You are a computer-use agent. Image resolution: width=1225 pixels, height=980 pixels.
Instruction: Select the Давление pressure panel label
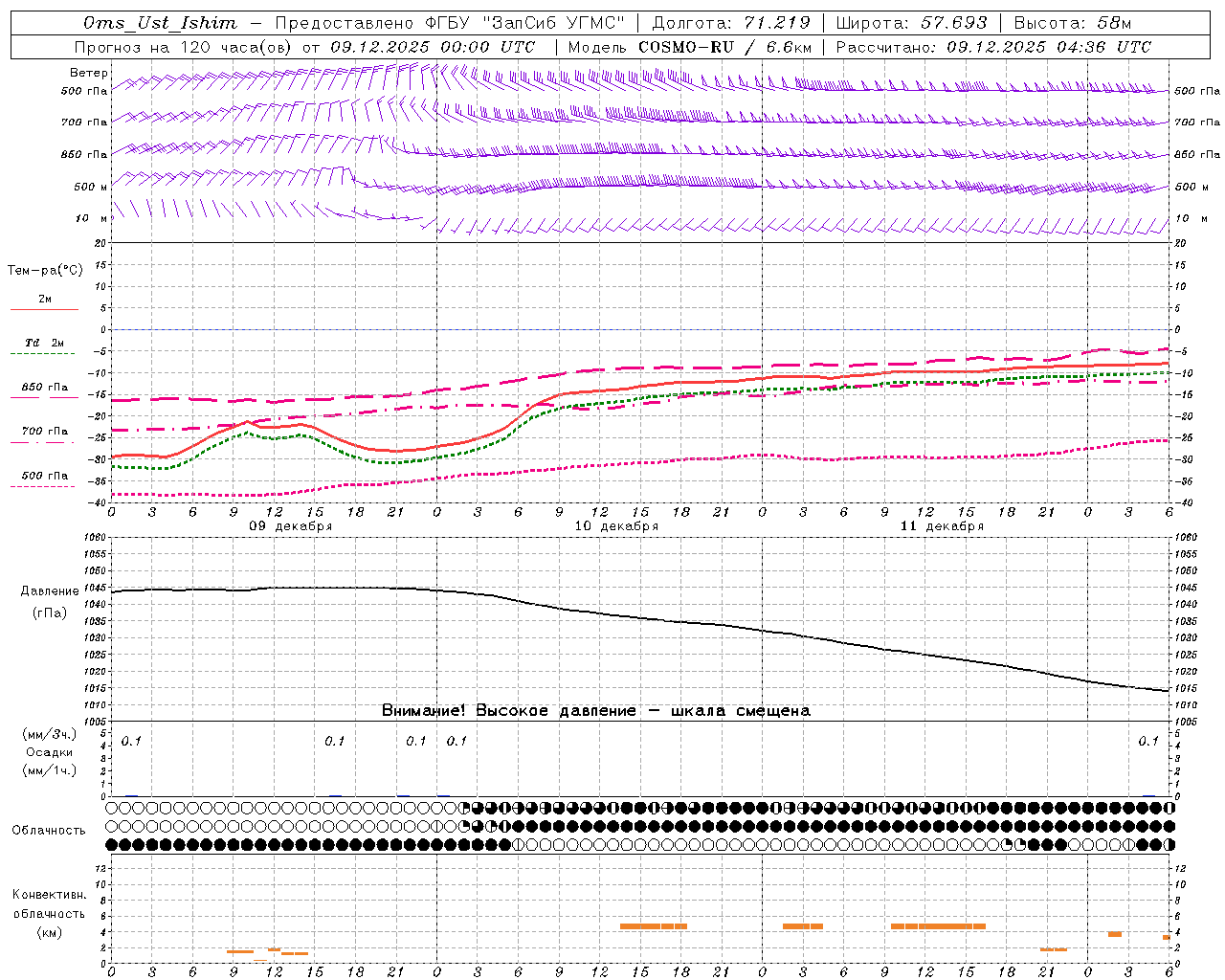[50, 591]
